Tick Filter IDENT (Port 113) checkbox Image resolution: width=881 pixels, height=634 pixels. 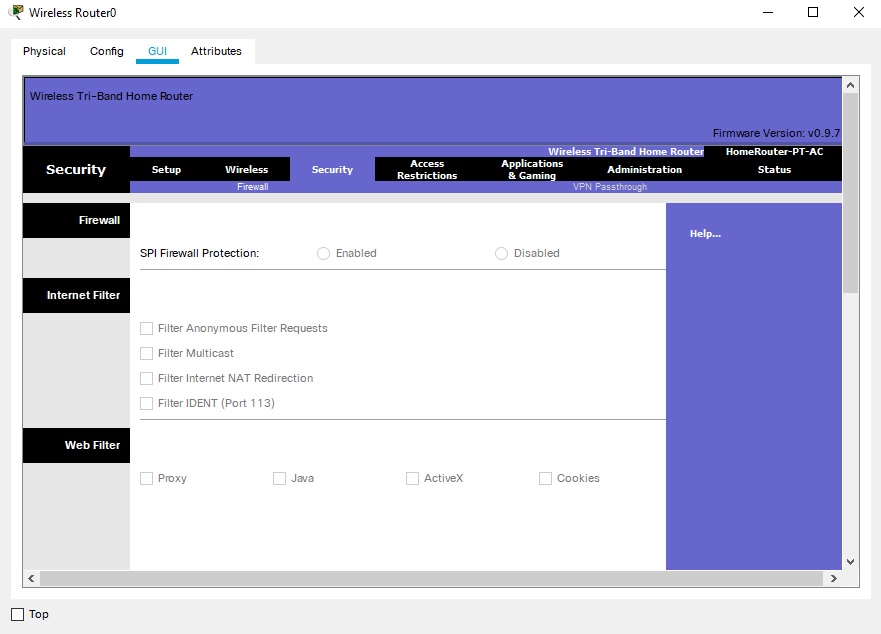tap(147, 404)
